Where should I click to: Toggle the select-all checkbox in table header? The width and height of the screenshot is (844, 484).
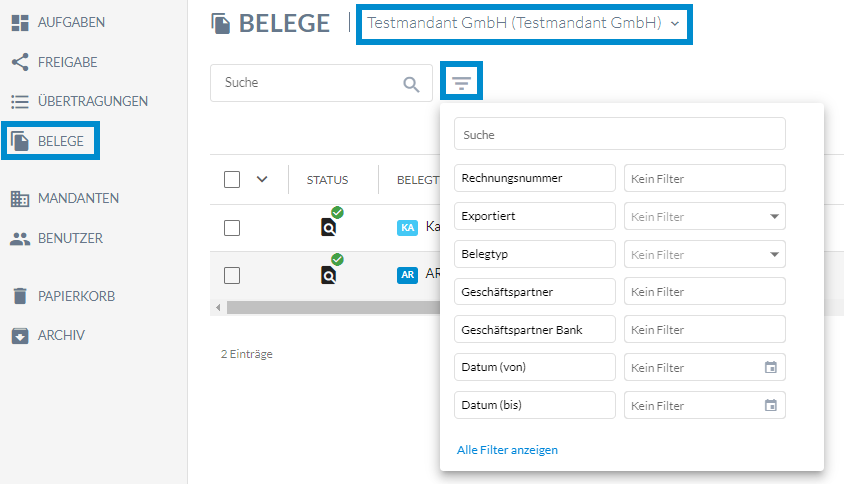(232, 179)
